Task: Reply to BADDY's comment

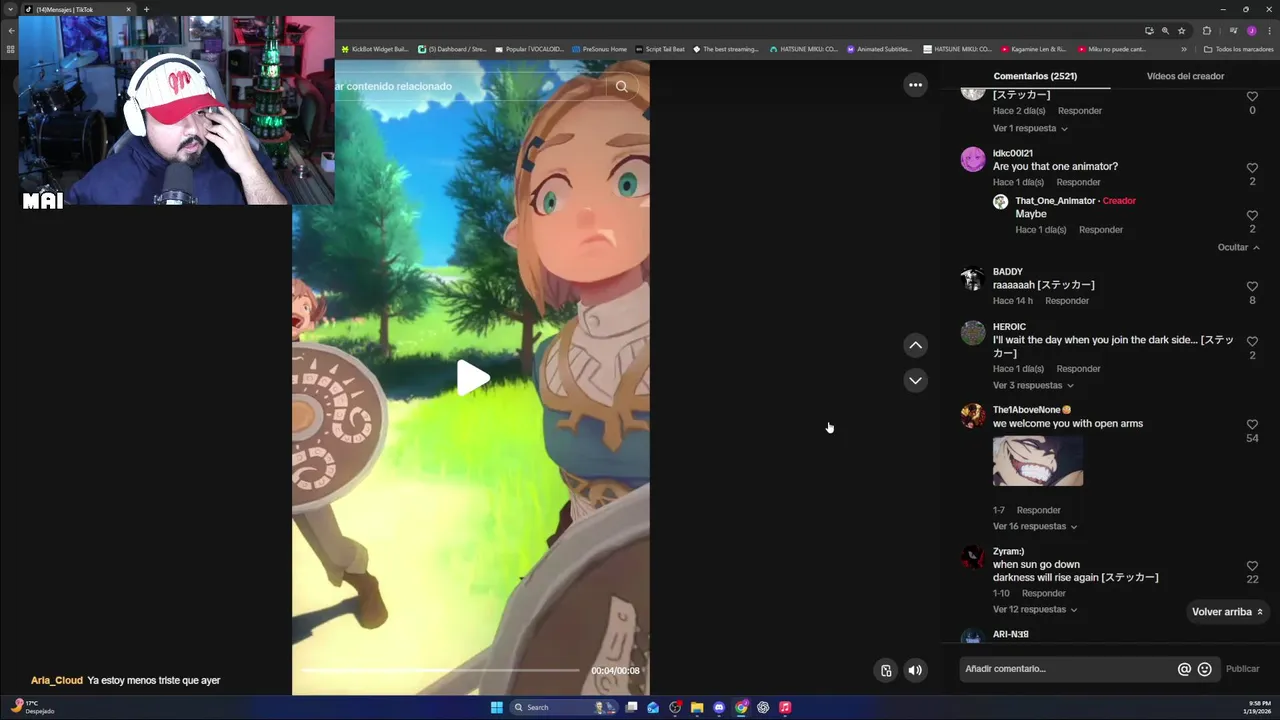Action: point(1067,301)
